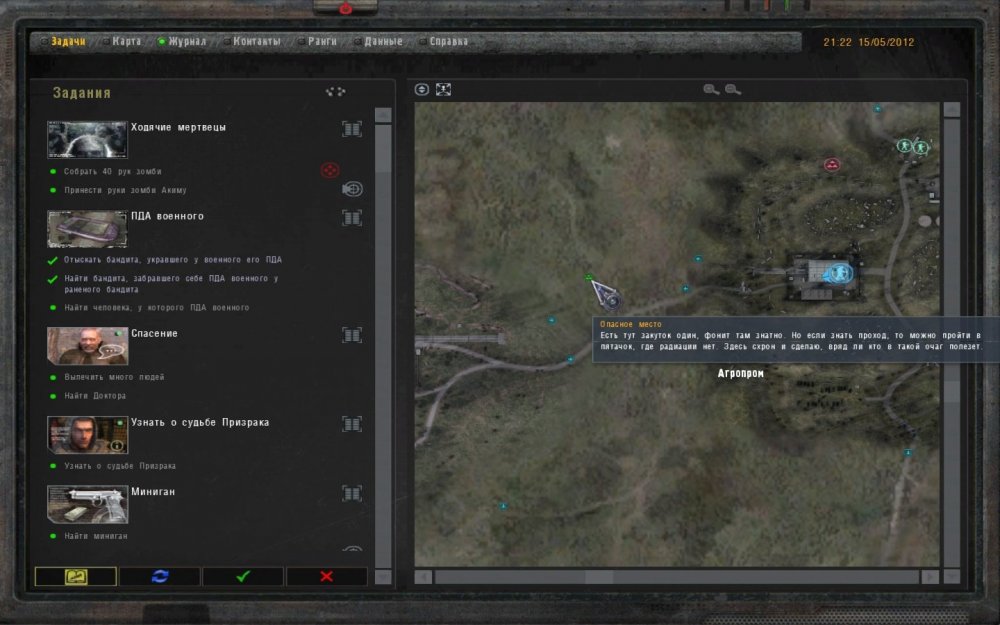
Task: Open description icon for Узнать о судьбе Призрака
Action: (x=352, y=424)
